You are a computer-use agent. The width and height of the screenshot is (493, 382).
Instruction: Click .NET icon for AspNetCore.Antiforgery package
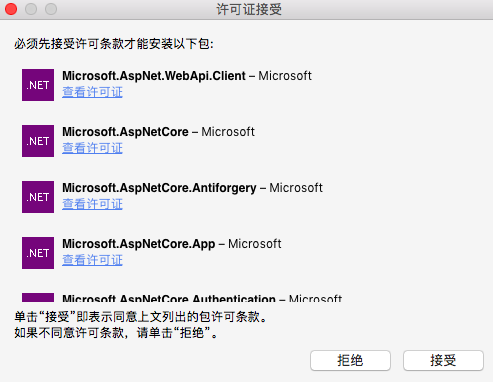click(38, 197)
